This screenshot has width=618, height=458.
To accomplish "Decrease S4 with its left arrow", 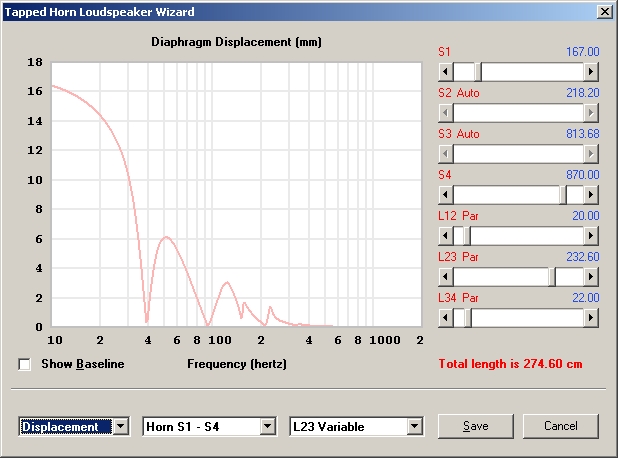I will (446, 195).
